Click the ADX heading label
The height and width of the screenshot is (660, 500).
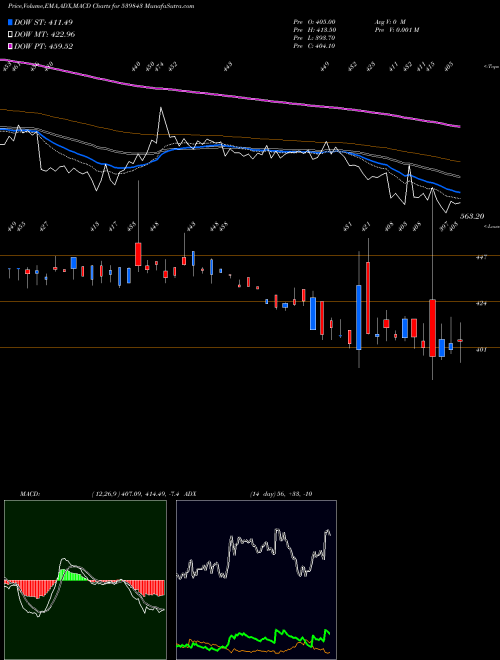coord(190,494)
